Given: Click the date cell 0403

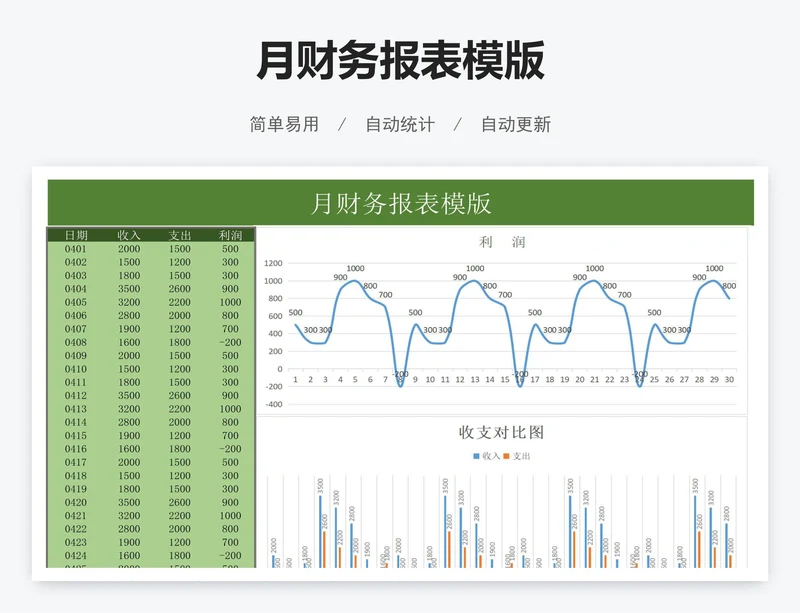Looking at the screenshot, I should point(76,275).
